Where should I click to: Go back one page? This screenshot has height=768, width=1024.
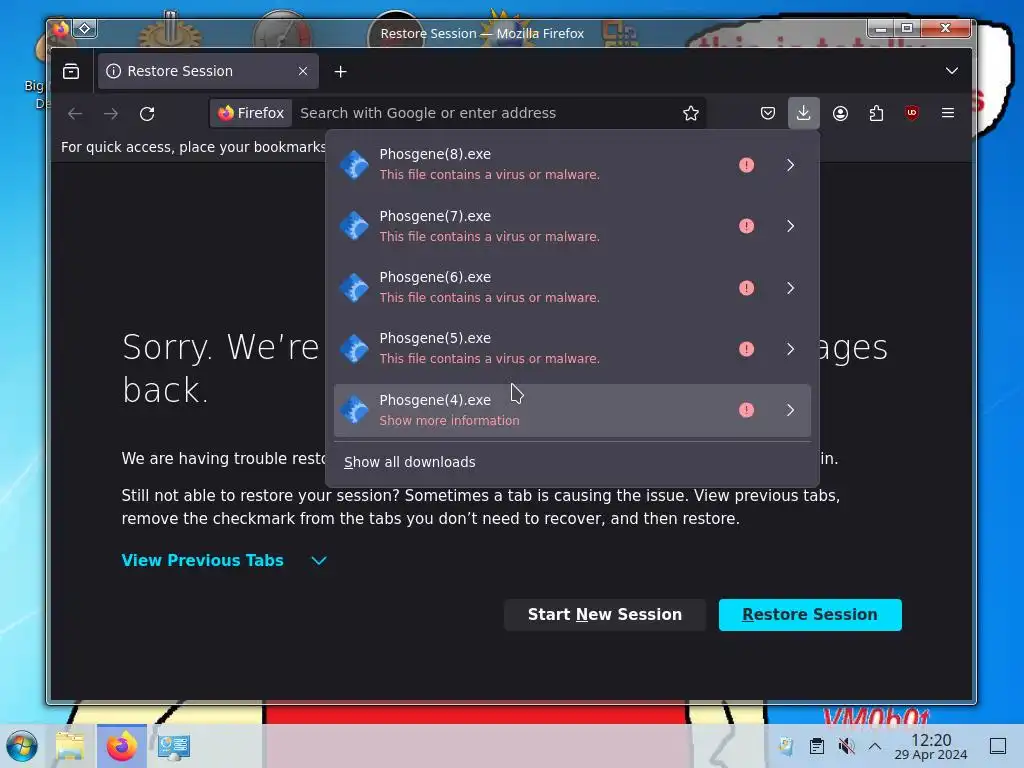[75, 114]
